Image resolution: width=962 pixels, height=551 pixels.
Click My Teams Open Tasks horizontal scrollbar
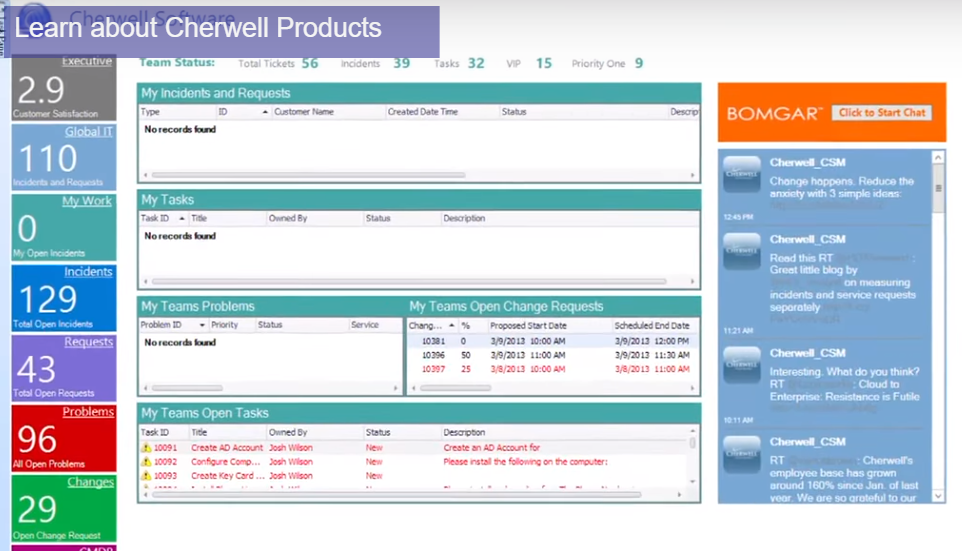(x=396, y=494)
